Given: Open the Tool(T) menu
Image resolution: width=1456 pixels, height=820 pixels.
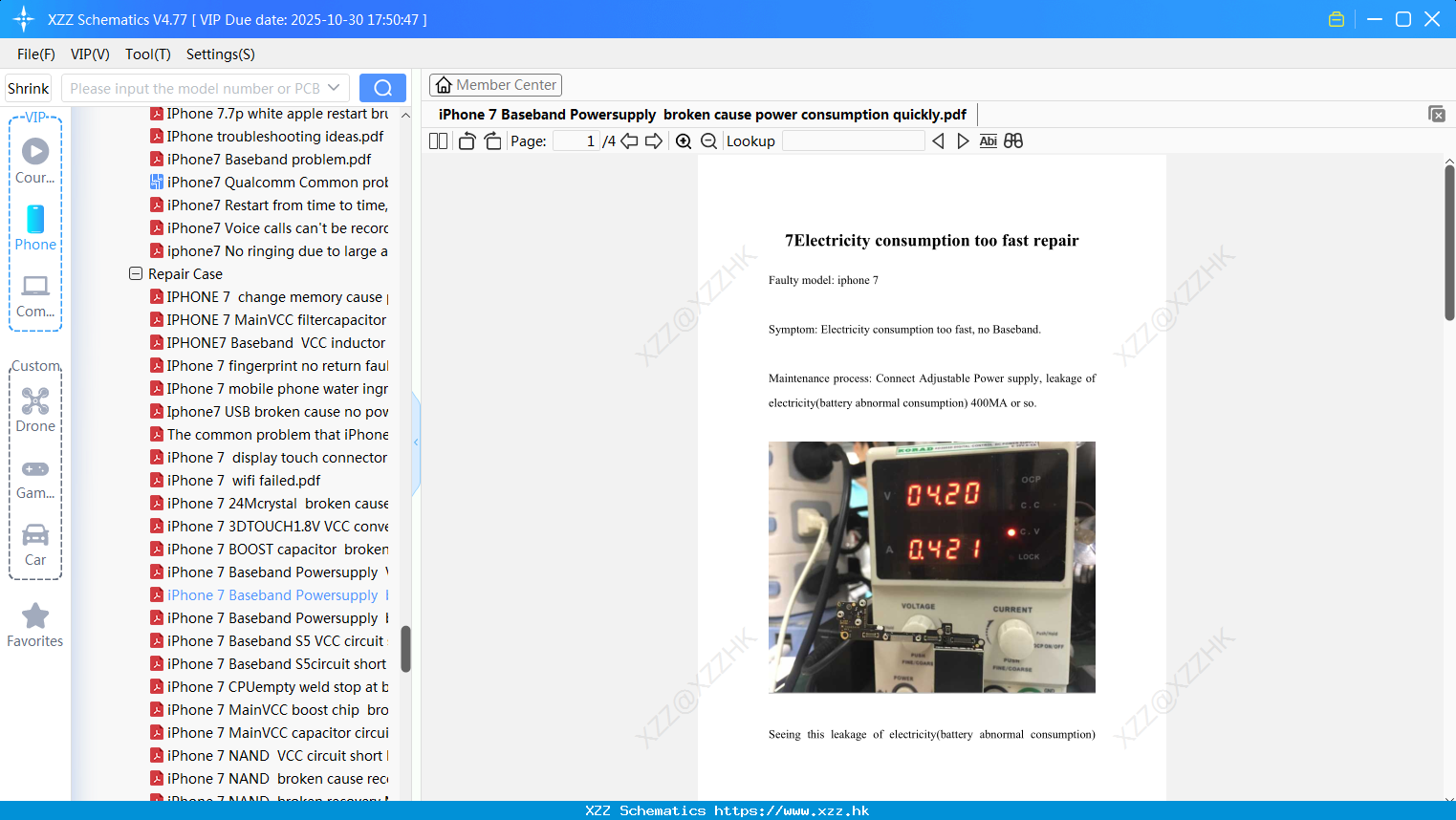Looking at the screenshot, I should click(x=148, y=54).
